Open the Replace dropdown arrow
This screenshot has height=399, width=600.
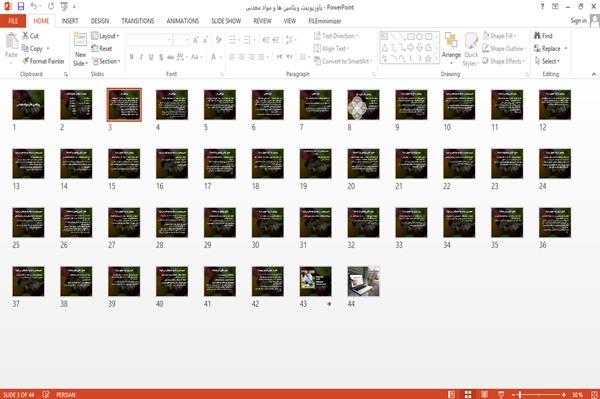coord(565,49)
